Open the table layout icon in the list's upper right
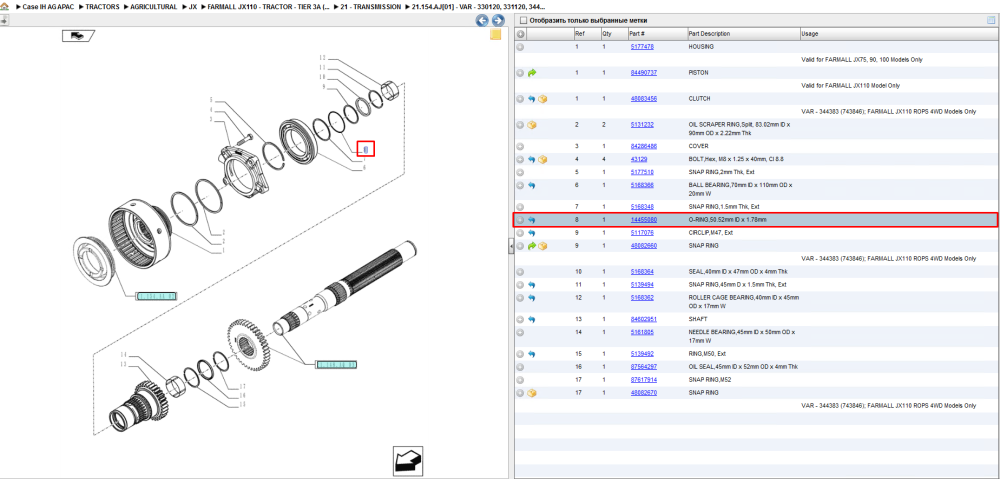Screen dimensions: 1000x479 (991, 20)
